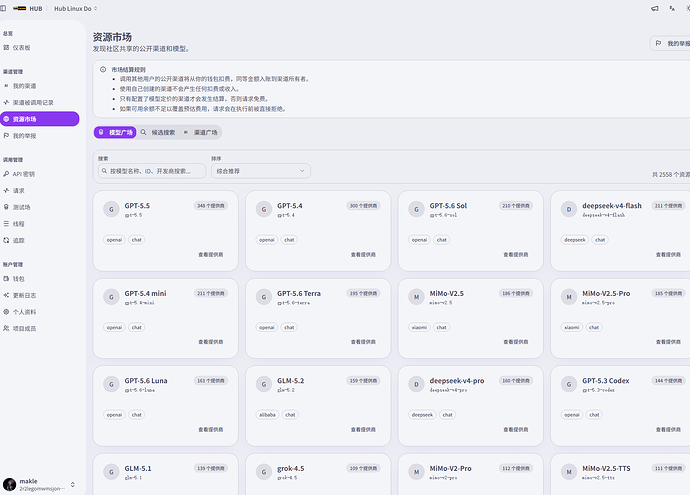The image size is (690, 495).
Task: Open 个人资料 in the sidebar
Action: click(x=39, y=312)
